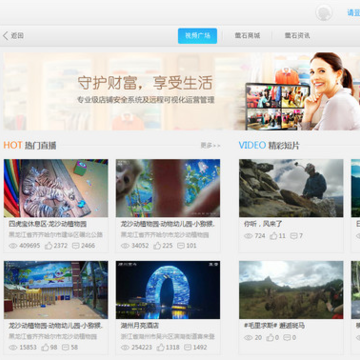Image resolution: width=360 pixels, height=360 pixels.
Task: Open comments icon on 你听，风来了 card
Action: click(294, 236)
